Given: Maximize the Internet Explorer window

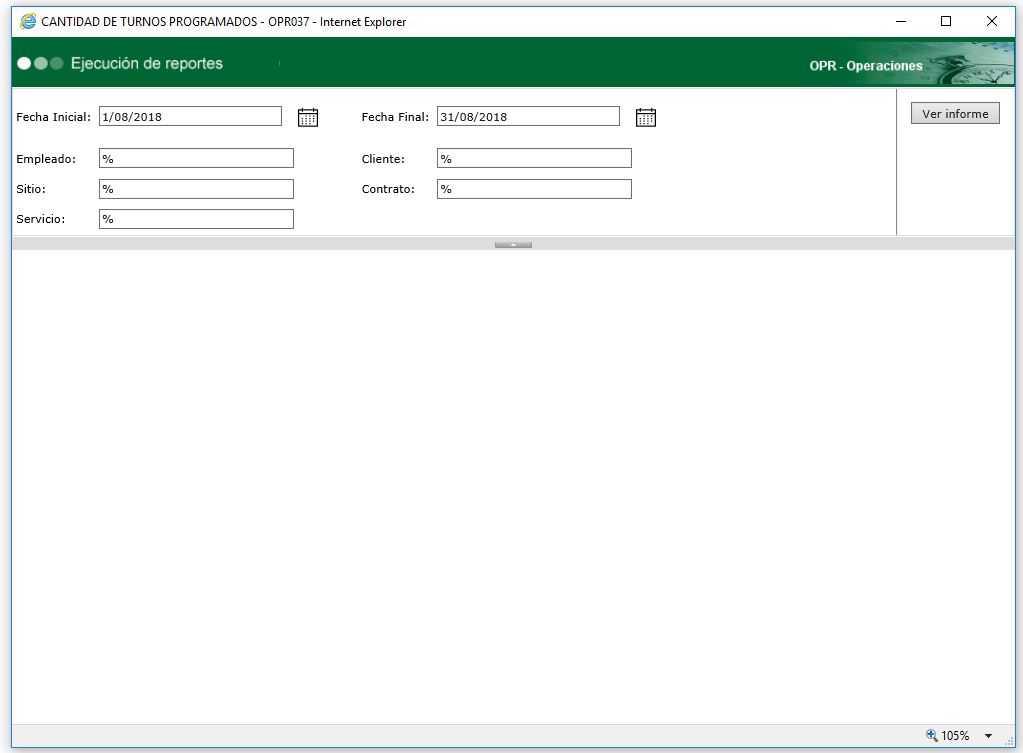Looking at the screenshot, I should (x=946, y=22).
